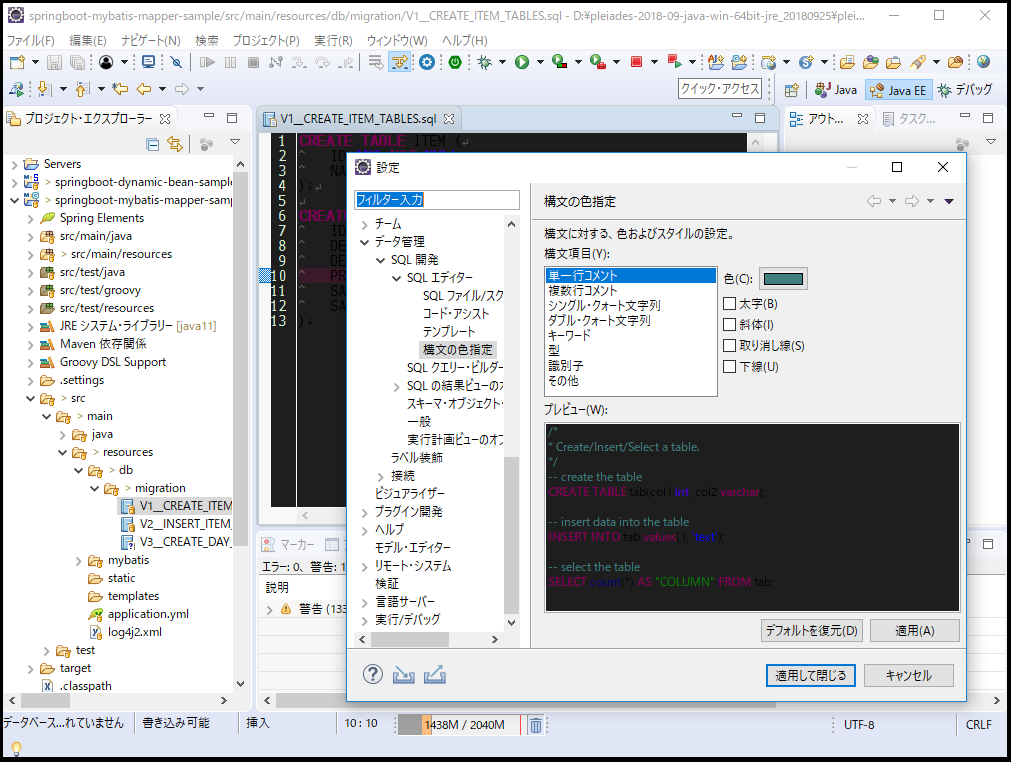Open the 色(C) color swatch picker
The image size is (1011, 762).
pos(783,278)
